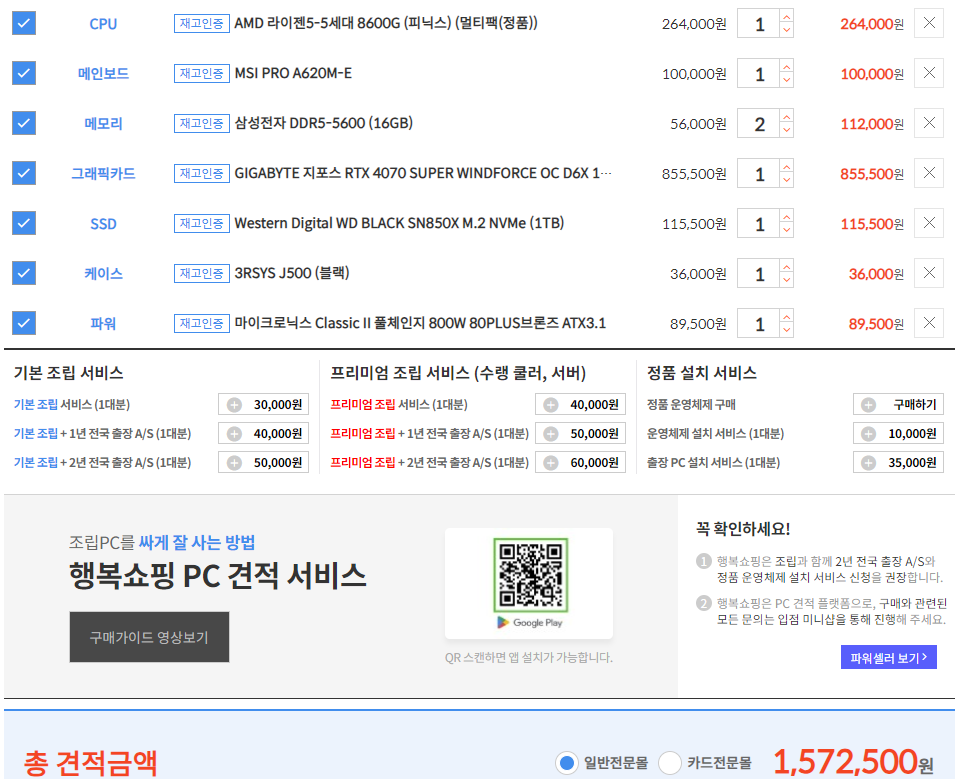
Task: Uncheck the 케이스 row checkbox
Action: click(x=24, y=273)
